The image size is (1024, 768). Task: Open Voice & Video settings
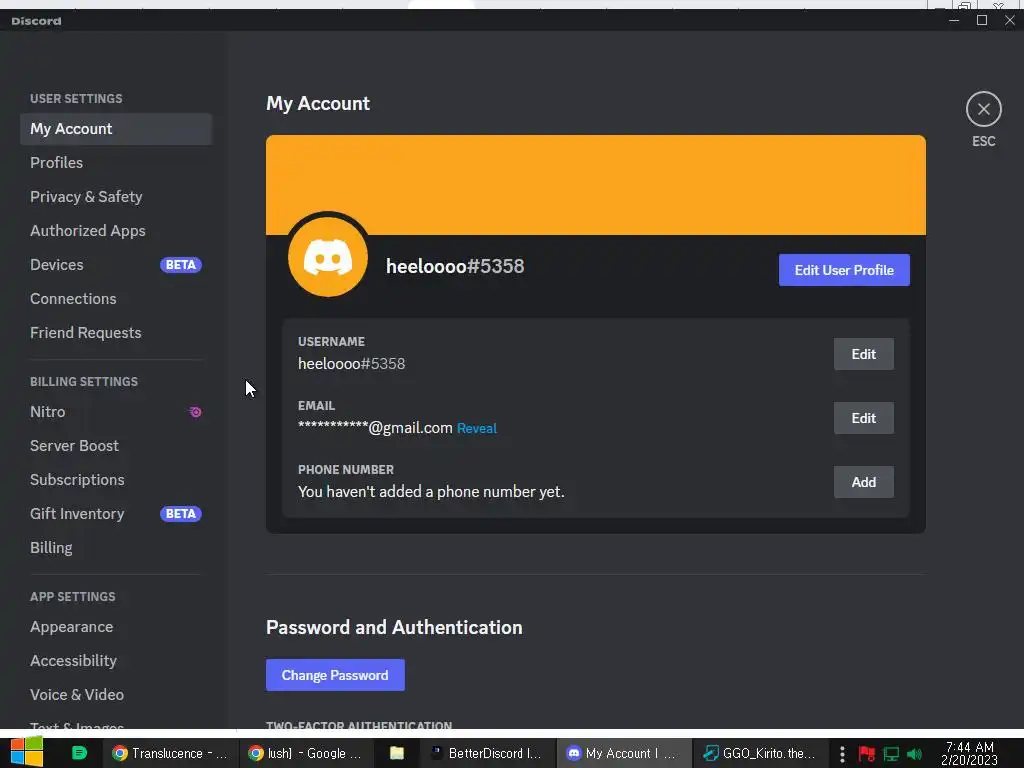pyautogui.click(x=116, y=695)
